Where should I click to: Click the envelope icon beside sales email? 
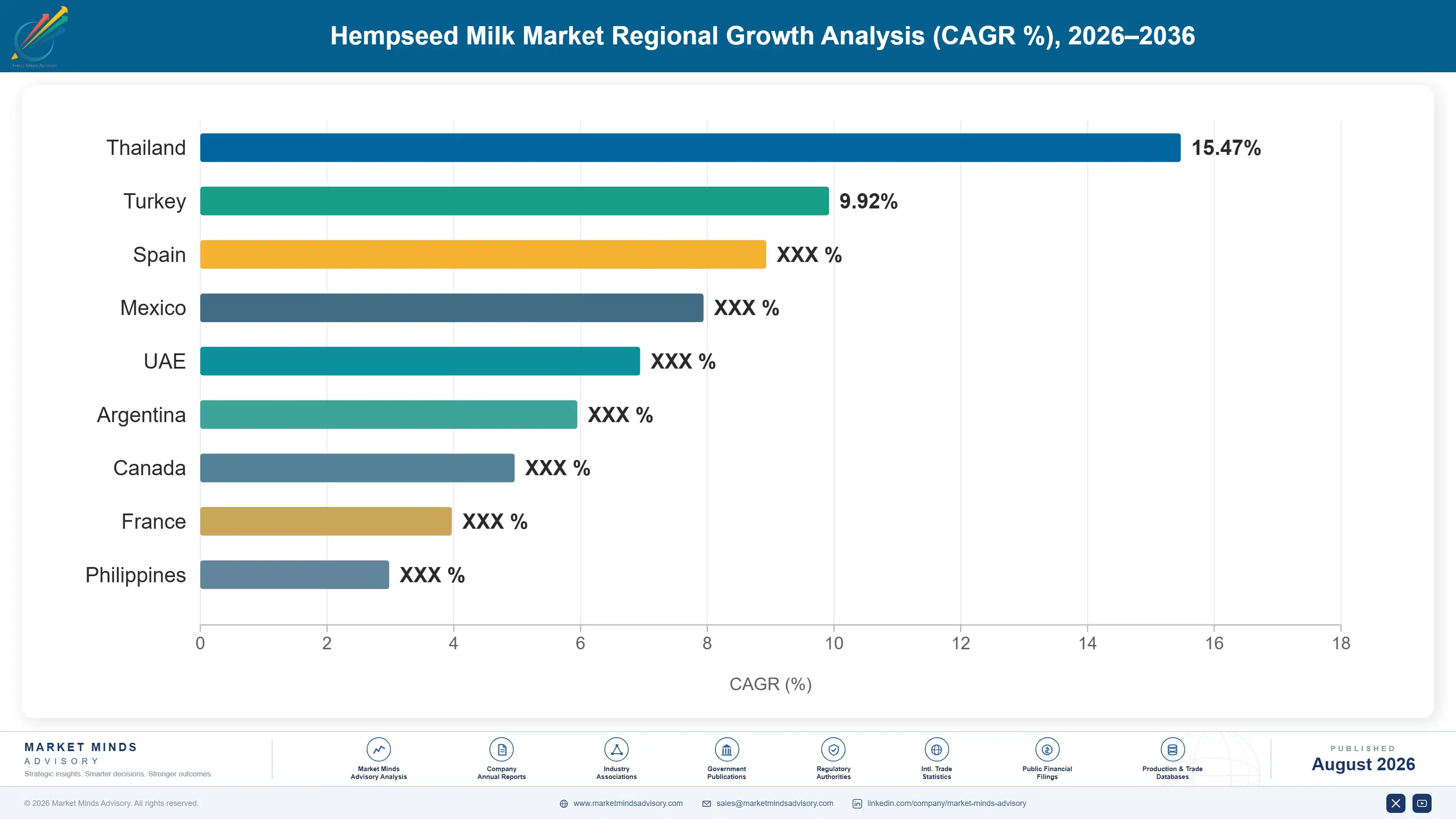(x=707, y=804)
